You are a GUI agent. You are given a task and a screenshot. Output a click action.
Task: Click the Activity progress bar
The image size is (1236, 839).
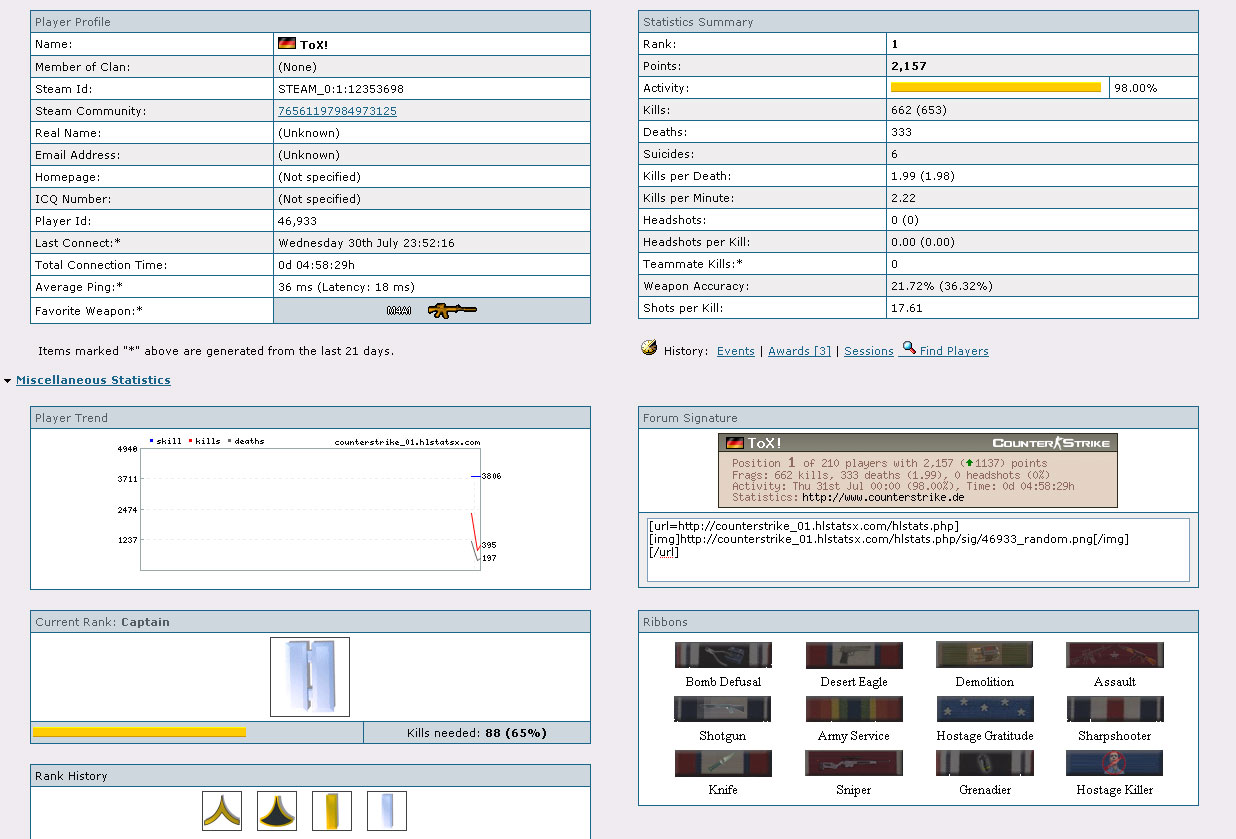tap(996, 88)
